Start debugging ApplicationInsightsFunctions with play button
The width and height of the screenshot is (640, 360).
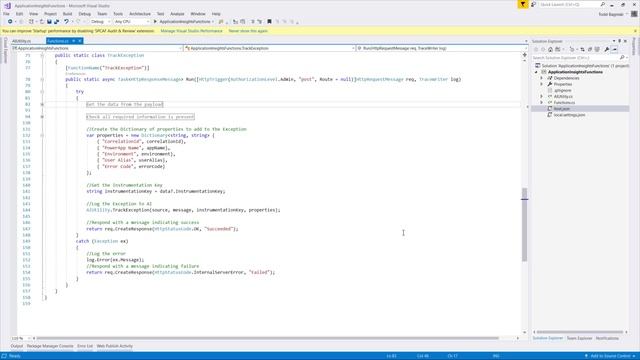pyautogui.click(x=155, y=22)
